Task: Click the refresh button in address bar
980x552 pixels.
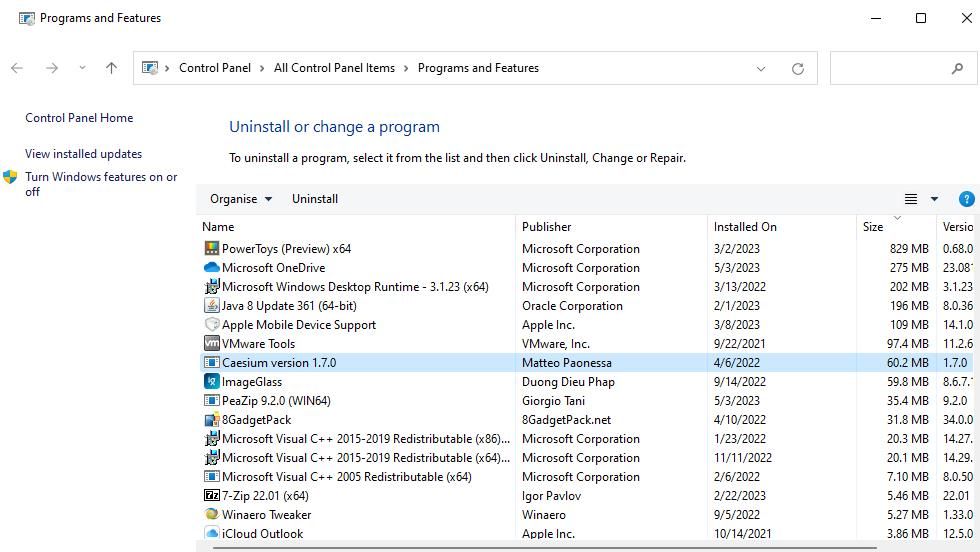Action: tap(798, 69)
